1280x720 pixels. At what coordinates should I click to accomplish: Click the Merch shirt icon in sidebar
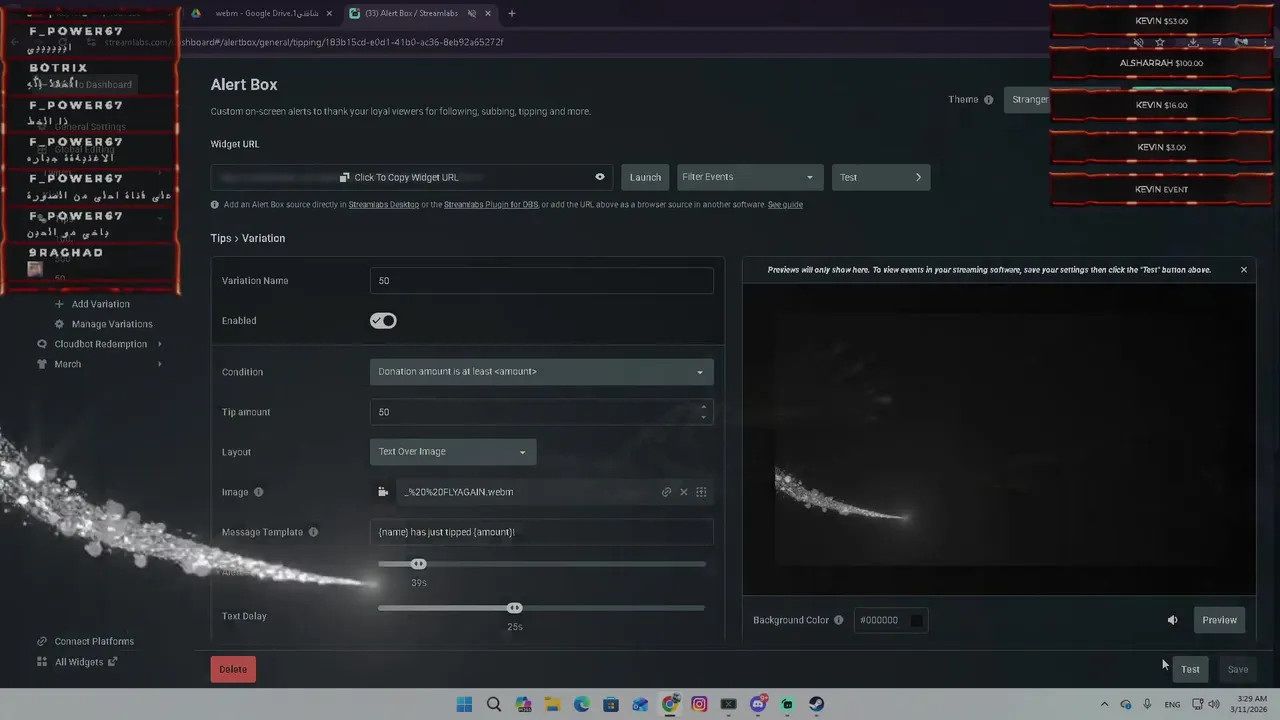(x=42, y=364)
